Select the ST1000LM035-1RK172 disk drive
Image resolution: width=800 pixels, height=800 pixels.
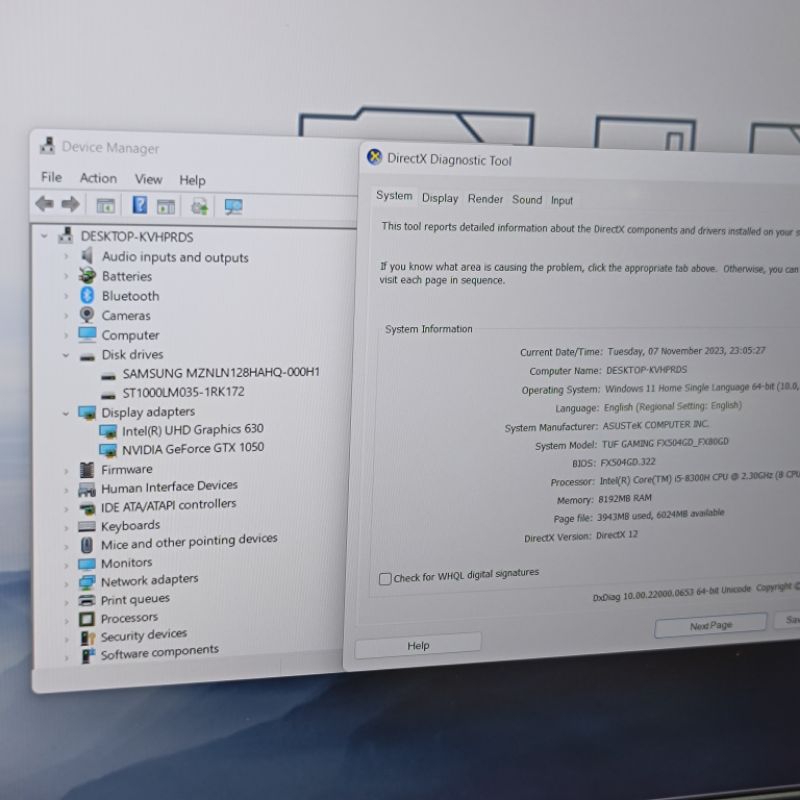[x=183, y=392]
